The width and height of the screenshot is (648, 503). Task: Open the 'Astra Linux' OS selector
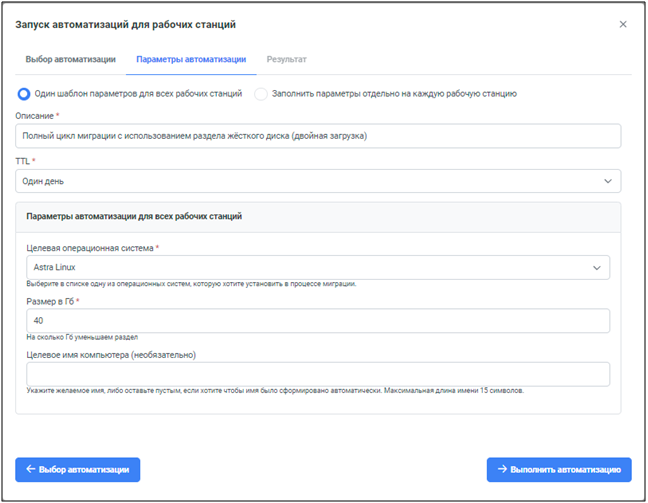point(300,268)
